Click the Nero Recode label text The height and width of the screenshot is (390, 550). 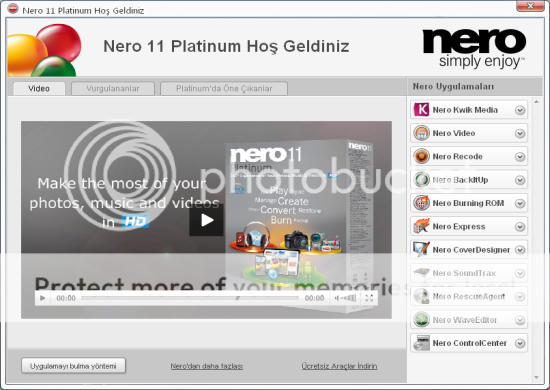click(x=457, y=156)
